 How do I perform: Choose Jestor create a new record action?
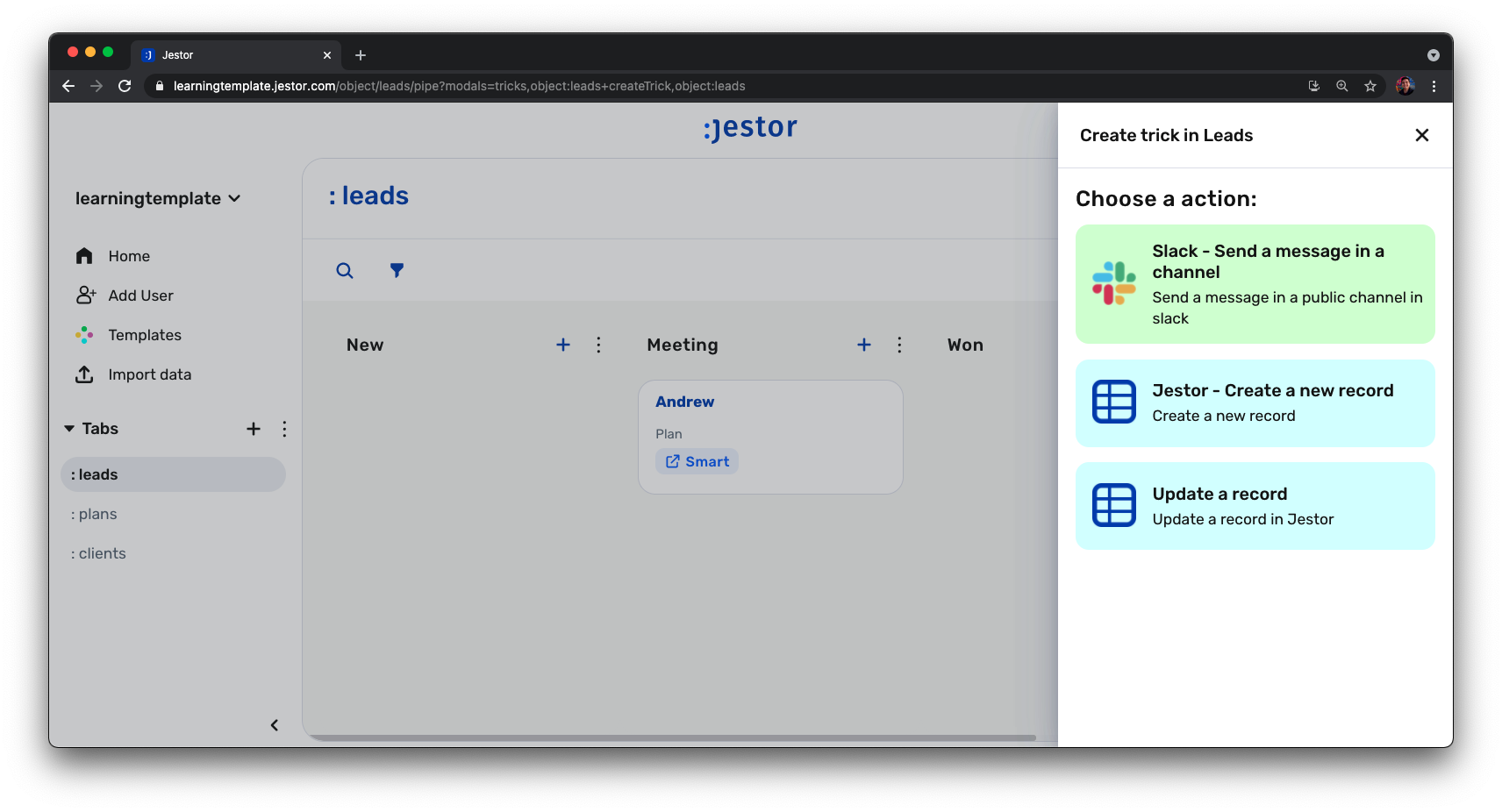tap(1255, 402)
